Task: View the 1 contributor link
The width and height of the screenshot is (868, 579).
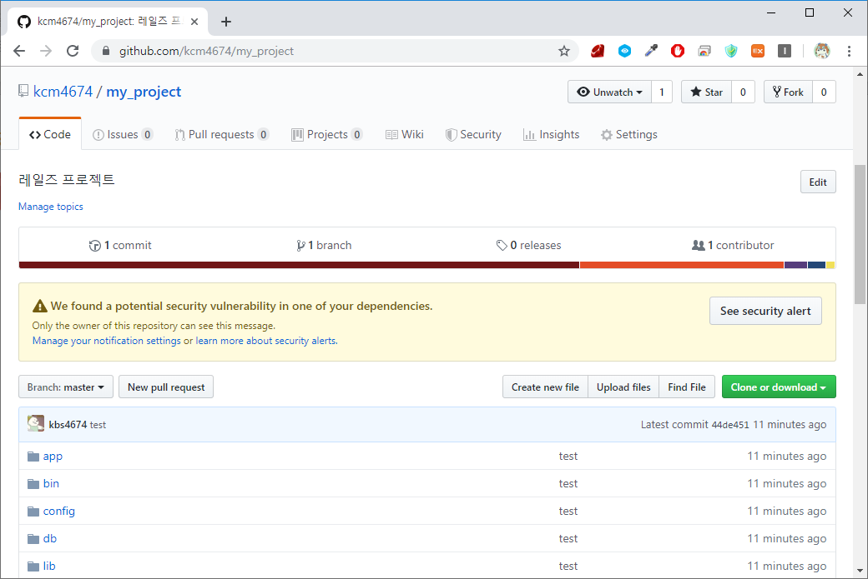Action: [733, 245]
